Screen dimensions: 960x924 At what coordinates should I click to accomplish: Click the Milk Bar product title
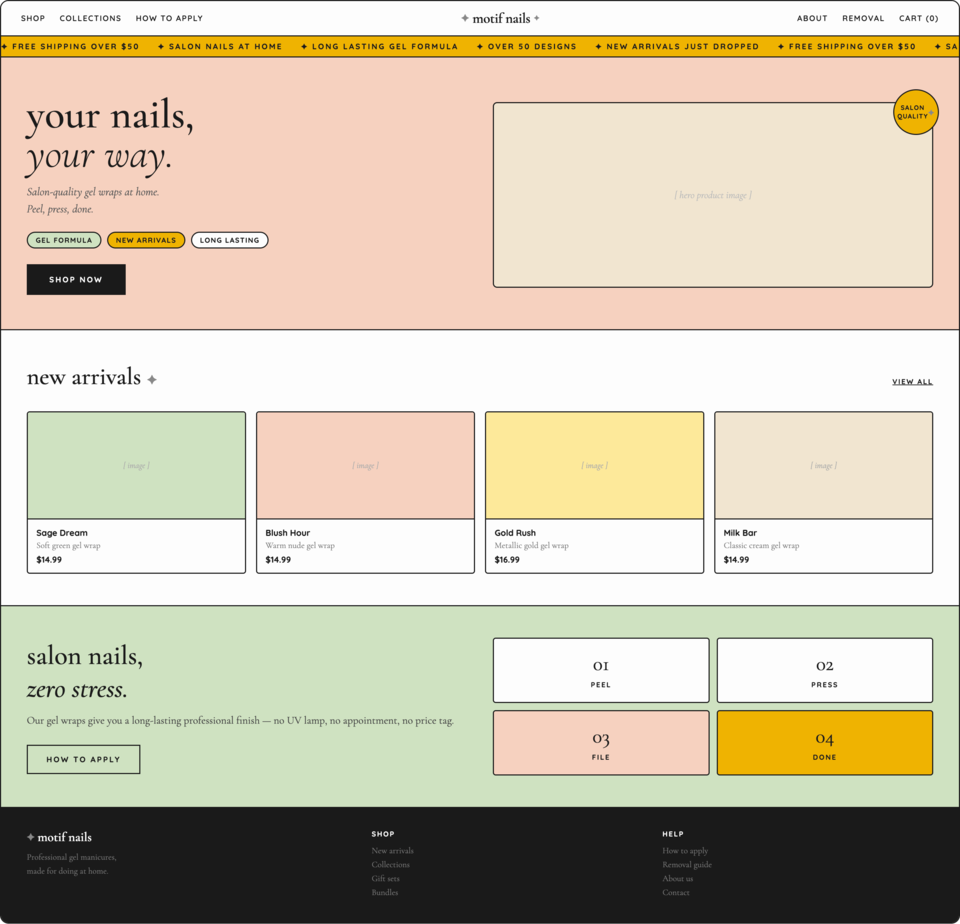point(740,533)
